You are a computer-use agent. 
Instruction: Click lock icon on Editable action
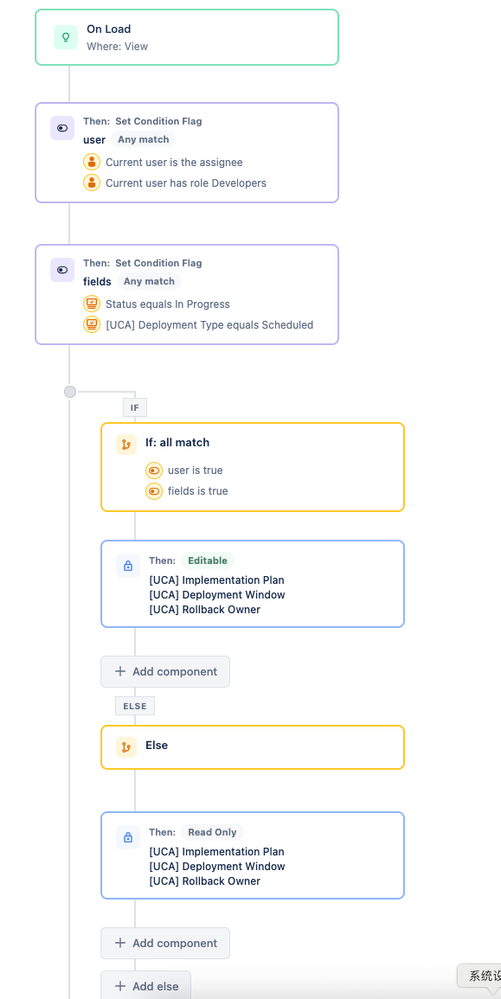click(x=127, y=566)
